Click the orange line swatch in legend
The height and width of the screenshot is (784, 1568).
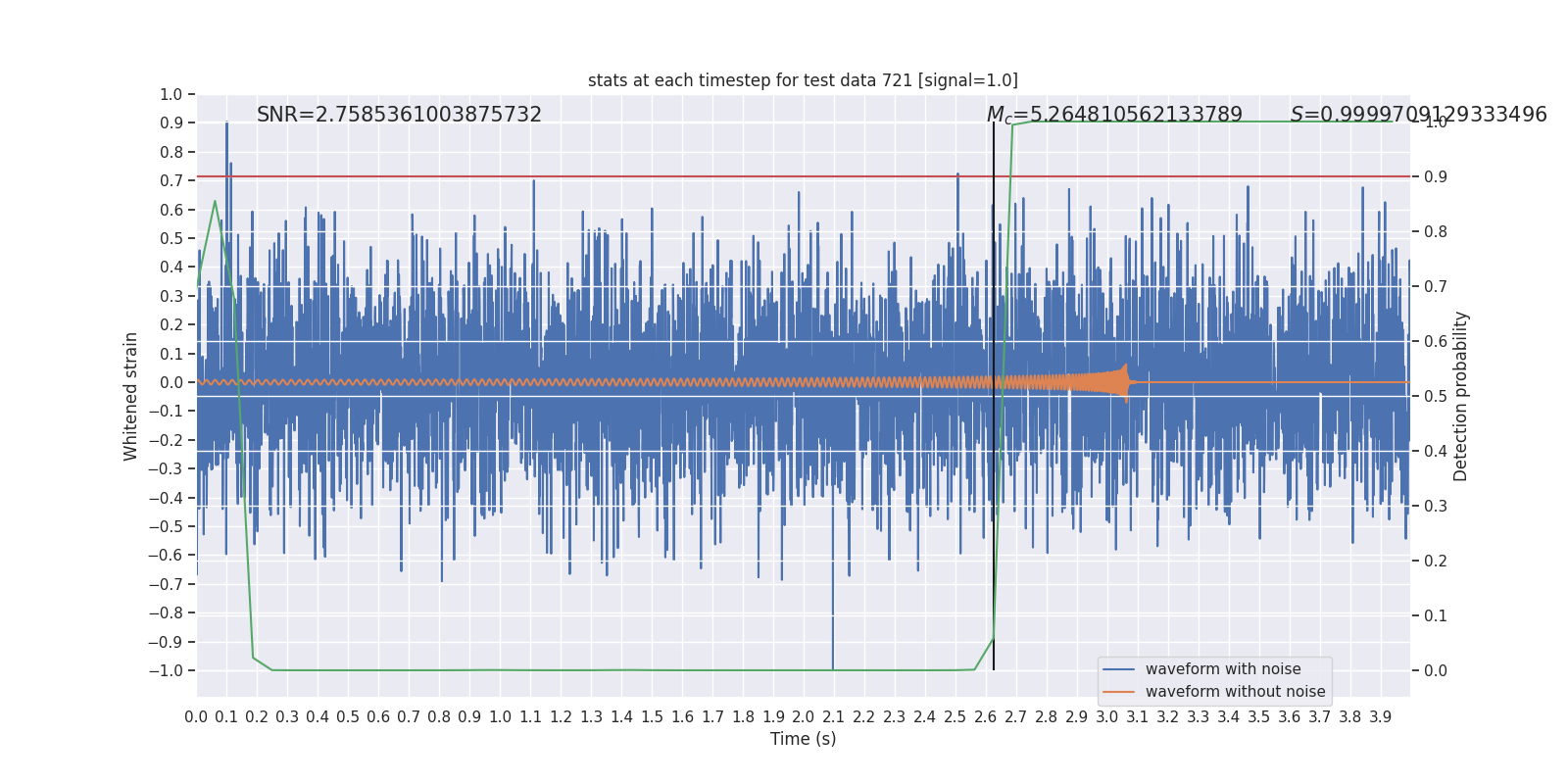point(1119,692)
